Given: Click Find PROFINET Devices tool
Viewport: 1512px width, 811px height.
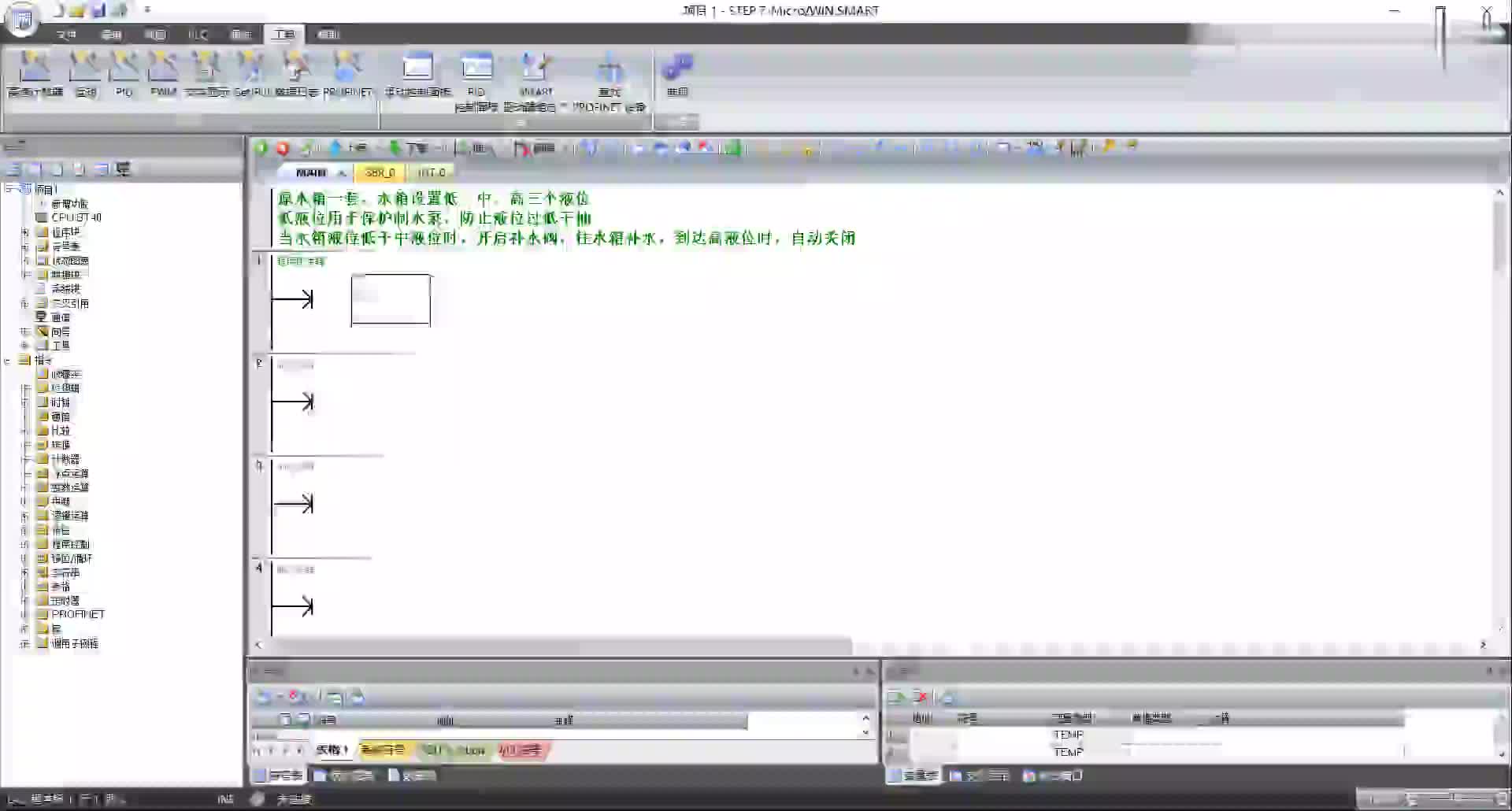Looking at the screenshot, I should coord(609,80).
